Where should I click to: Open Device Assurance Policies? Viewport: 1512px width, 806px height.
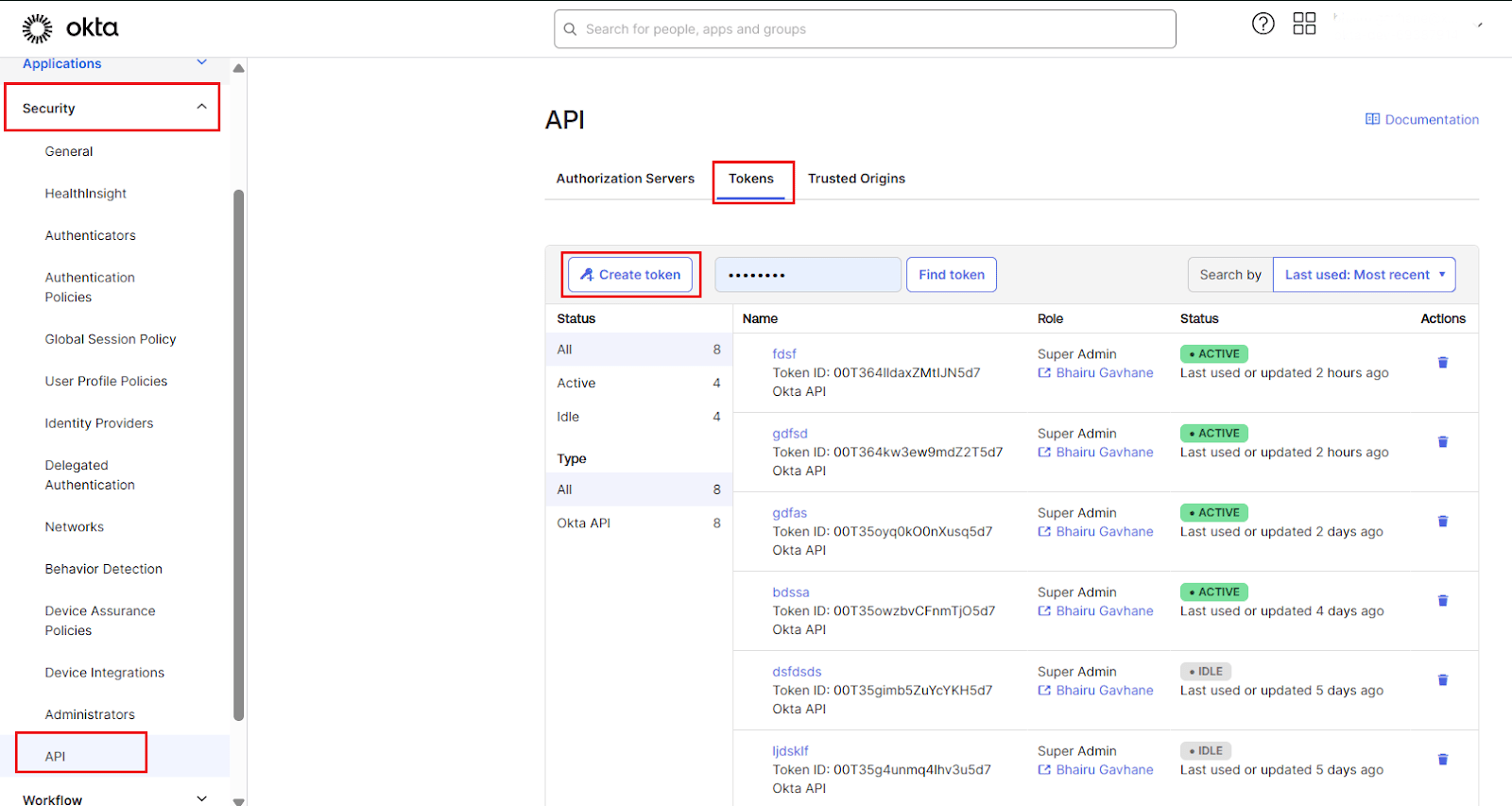click(100, 621)
